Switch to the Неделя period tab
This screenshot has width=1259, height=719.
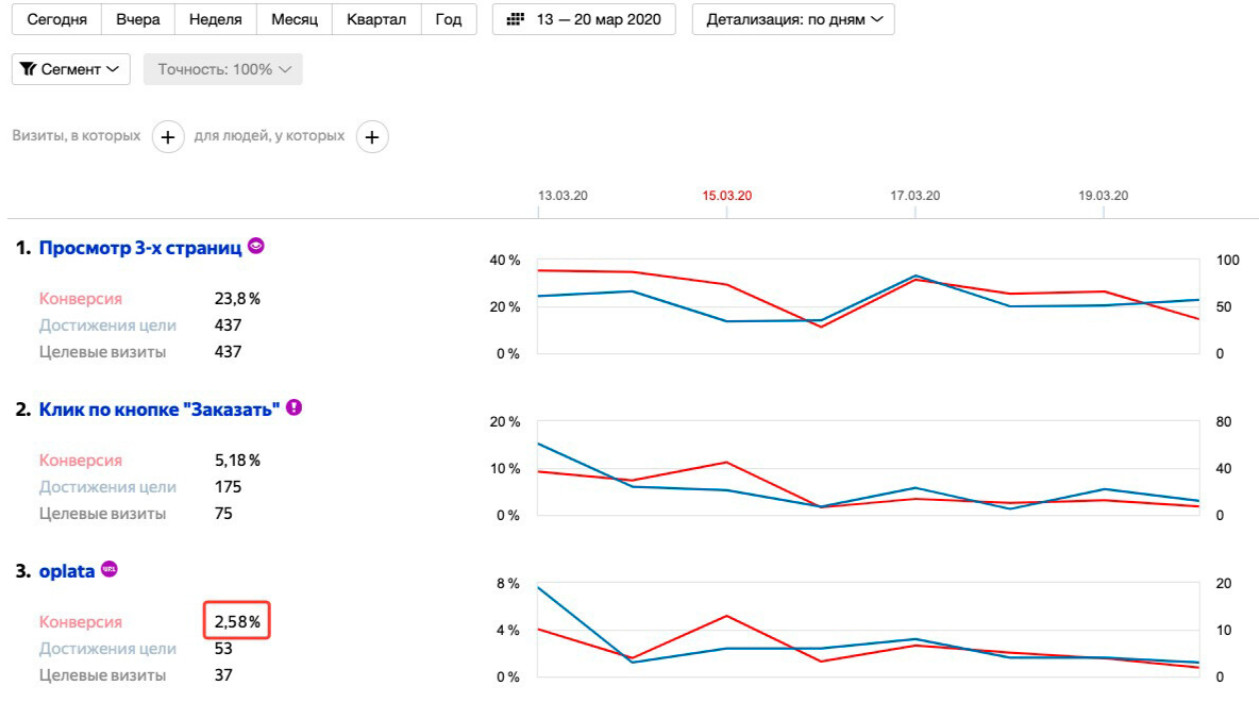(216, 20)
